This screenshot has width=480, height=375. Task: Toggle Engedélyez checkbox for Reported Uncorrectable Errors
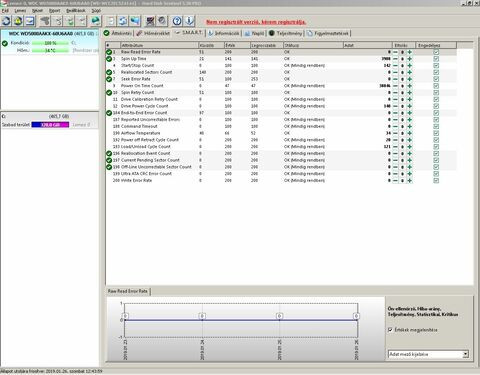[x=436, y=120]
